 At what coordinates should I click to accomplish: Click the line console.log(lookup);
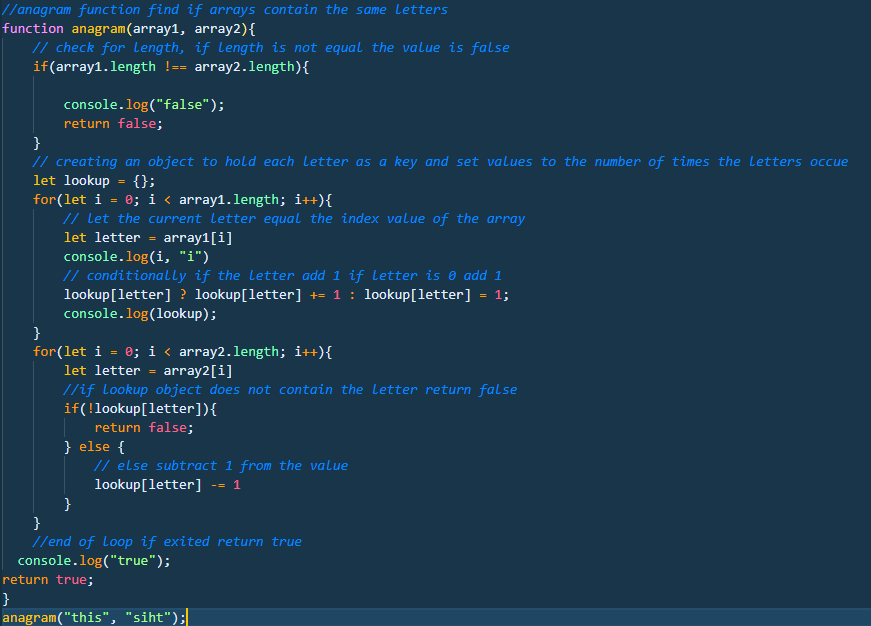[140, 313]
